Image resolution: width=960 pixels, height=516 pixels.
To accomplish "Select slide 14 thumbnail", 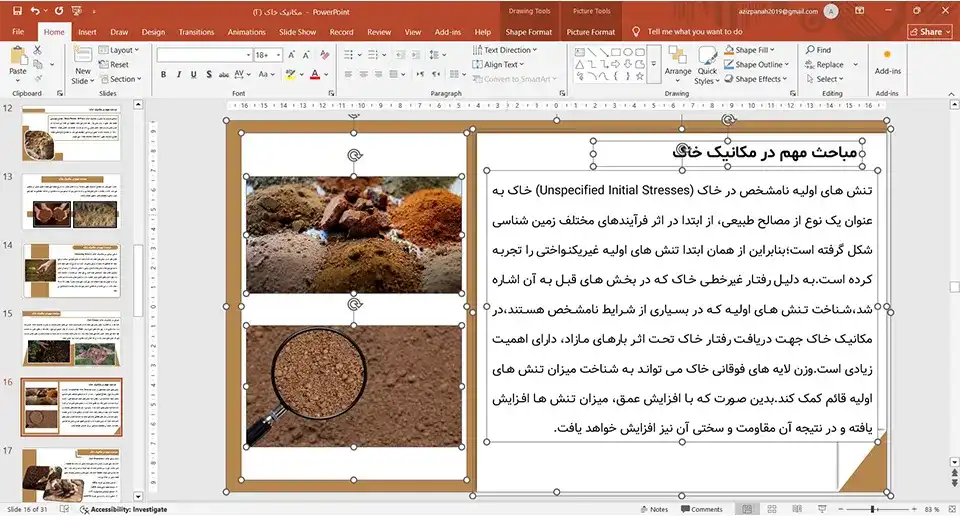I will point(71,271).
